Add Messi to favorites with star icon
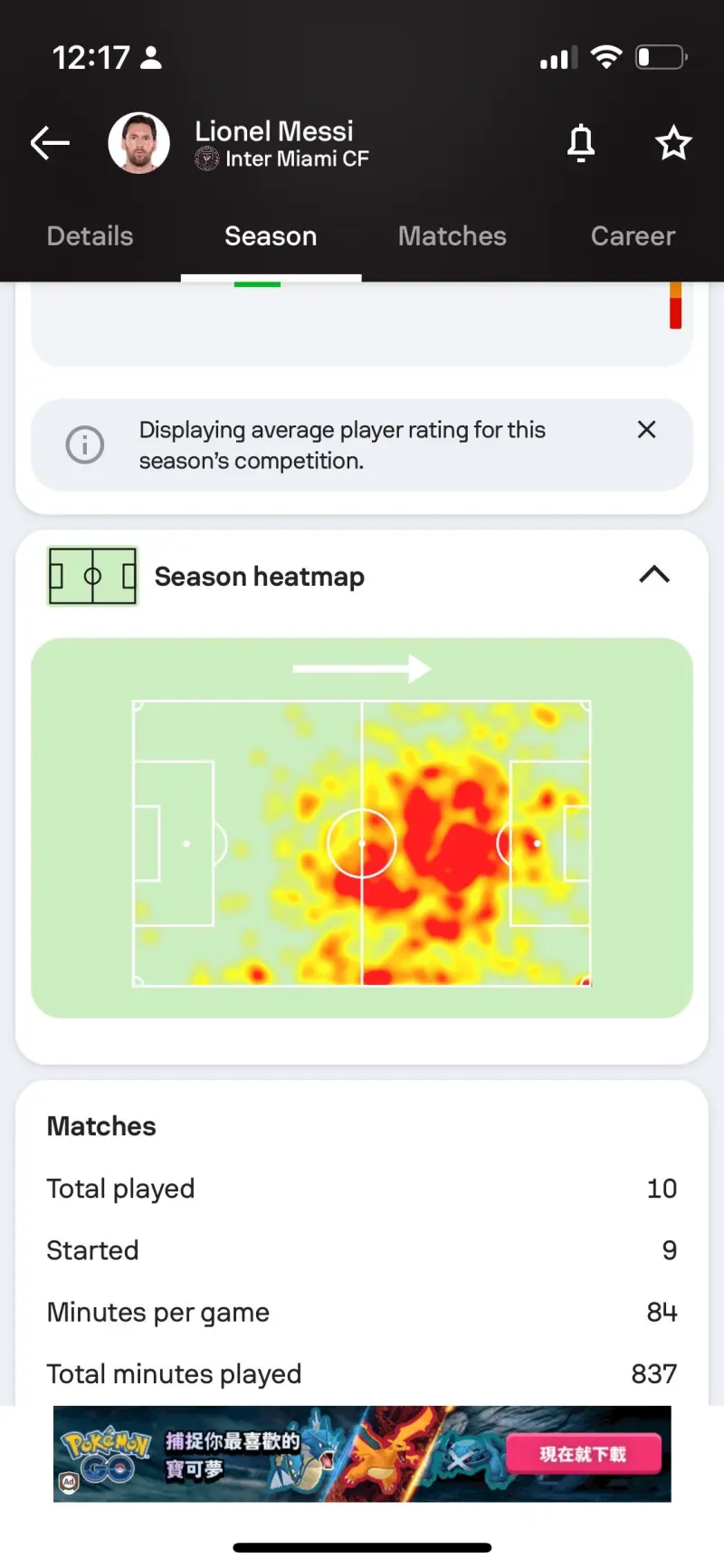This screenshot has width=724, height=1568. pyautogui.click(x=673, y=143)
